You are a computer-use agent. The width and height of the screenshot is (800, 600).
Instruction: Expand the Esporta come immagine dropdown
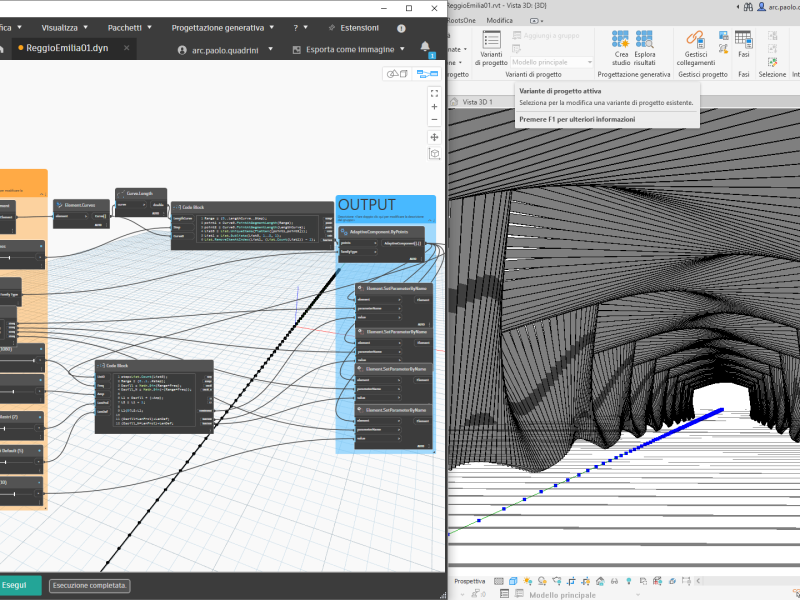(401, 49)
